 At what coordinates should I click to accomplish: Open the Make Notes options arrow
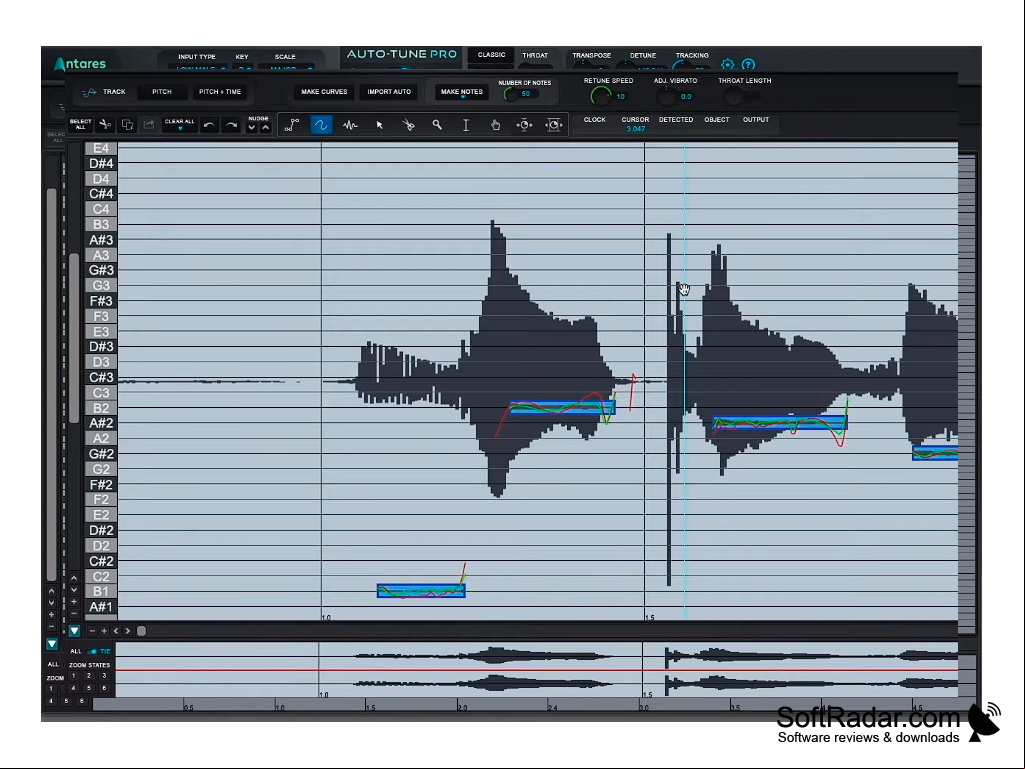(x=463, y=97)
